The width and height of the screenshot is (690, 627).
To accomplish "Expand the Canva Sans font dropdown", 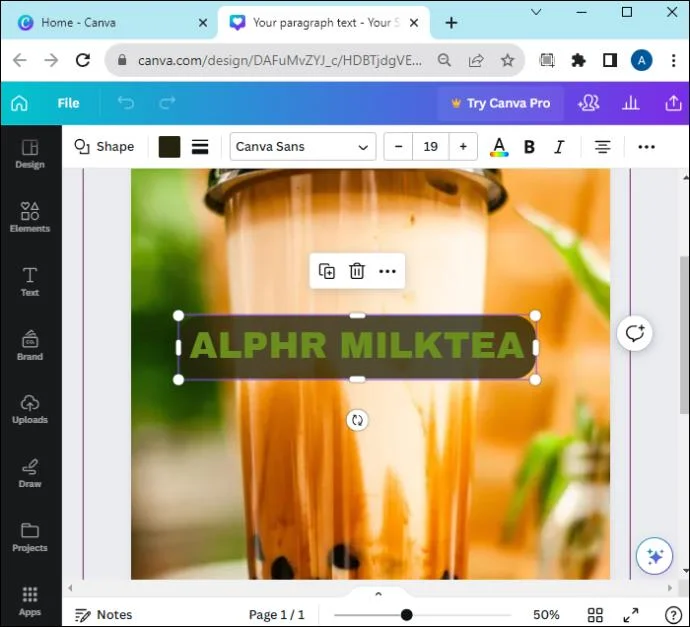I will coord(303,147).
